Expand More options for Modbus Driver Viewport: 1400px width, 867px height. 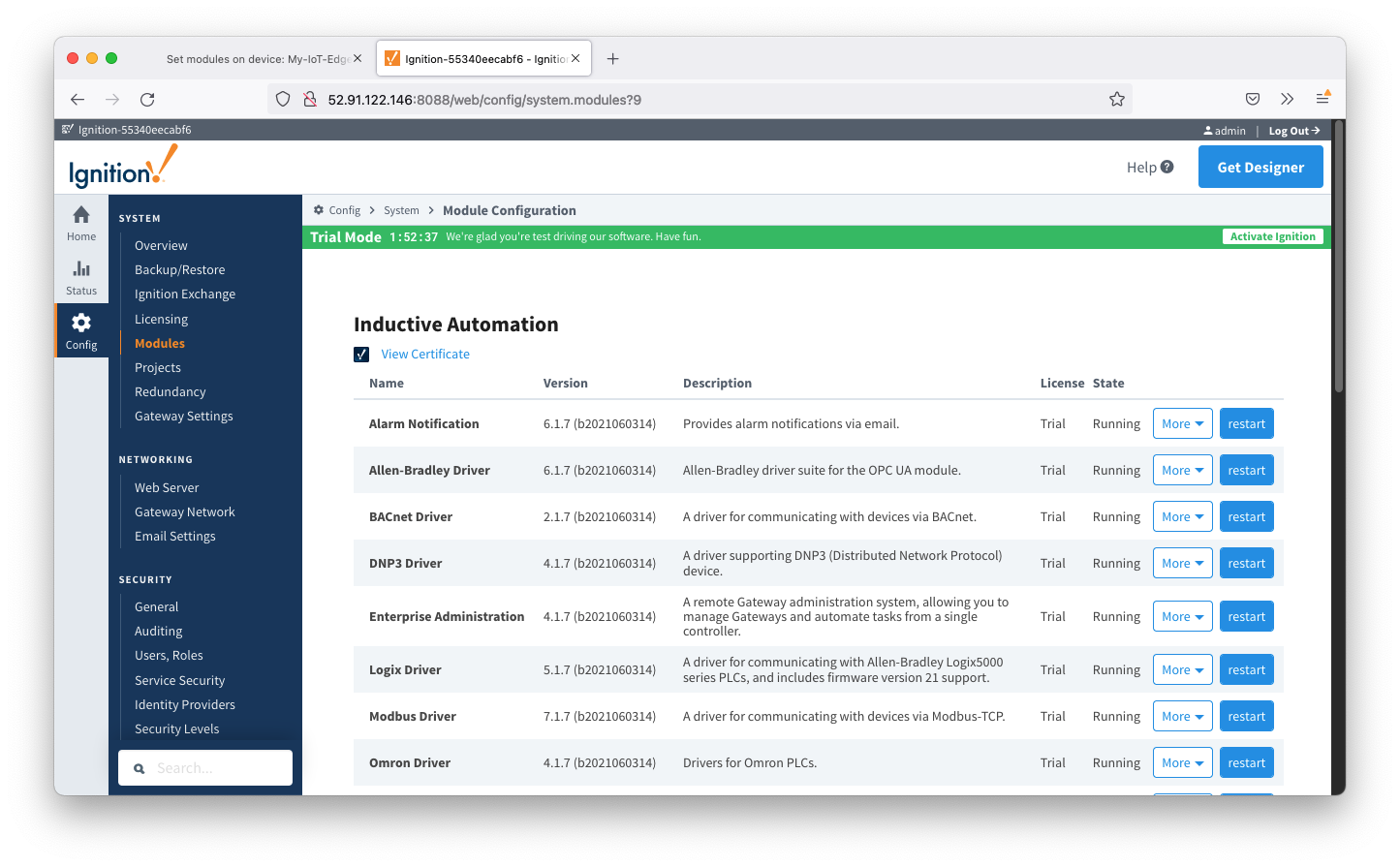click(x=1182, y=716)
